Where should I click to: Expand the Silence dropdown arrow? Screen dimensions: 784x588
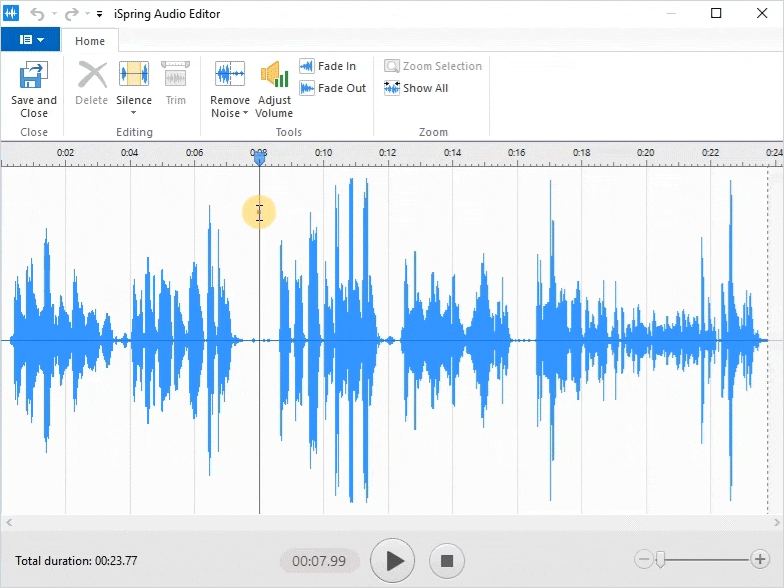pos(134,113)
